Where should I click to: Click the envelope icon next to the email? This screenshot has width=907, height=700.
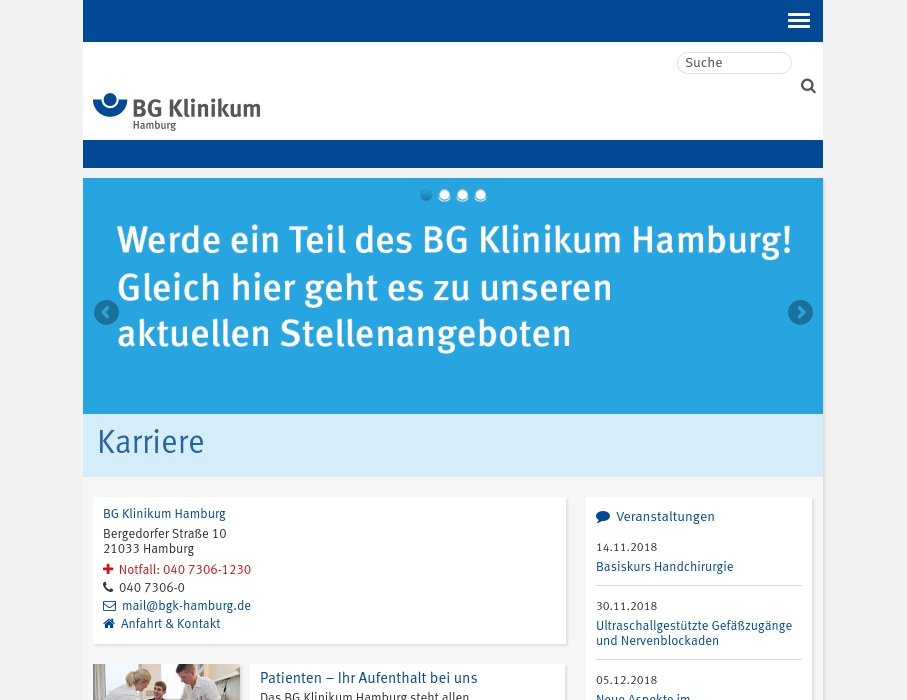click(109, 605)
